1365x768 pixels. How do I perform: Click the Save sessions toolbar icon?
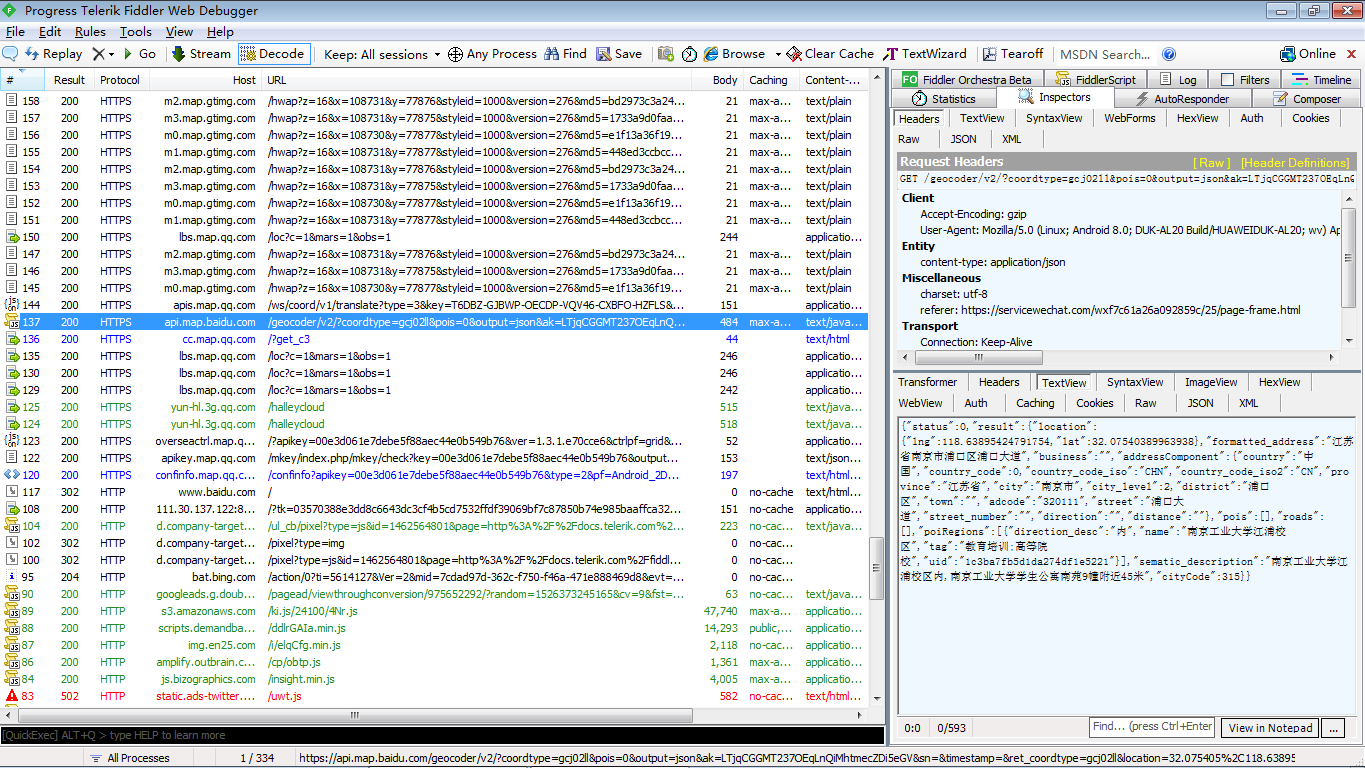coord(619,54)
